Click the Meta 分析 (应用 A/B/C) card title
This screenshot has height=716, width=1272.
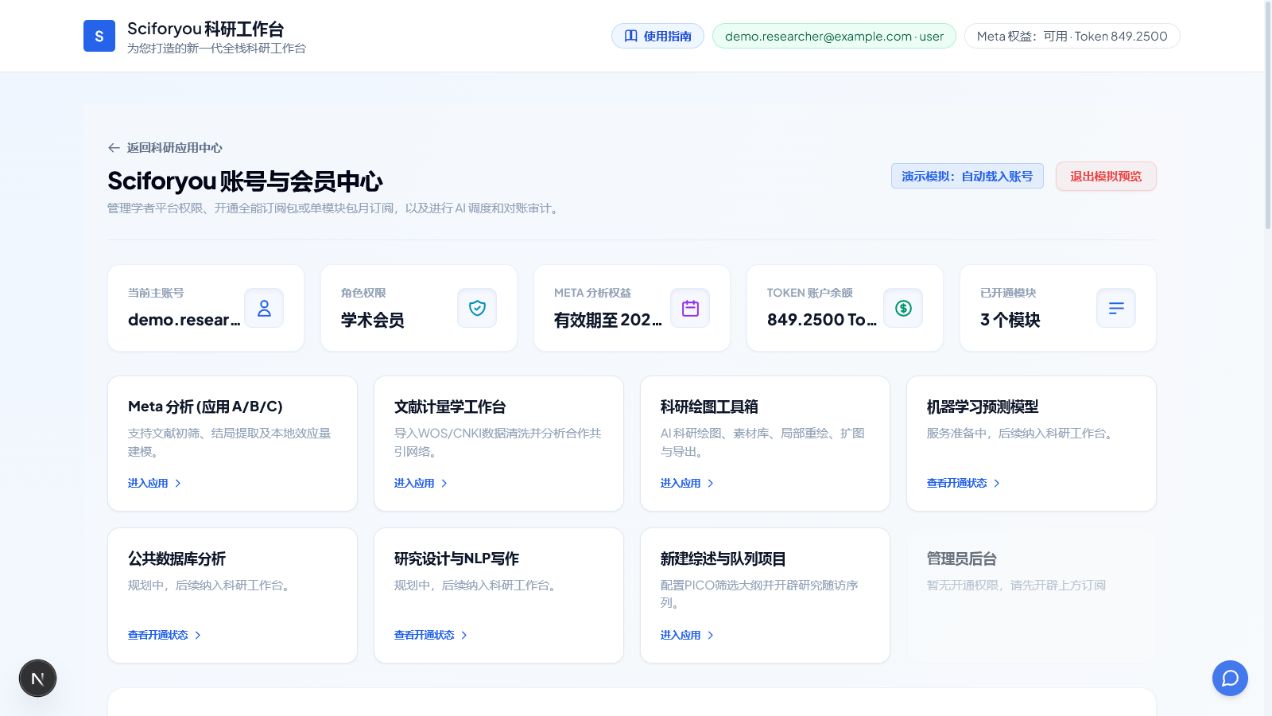205,407
